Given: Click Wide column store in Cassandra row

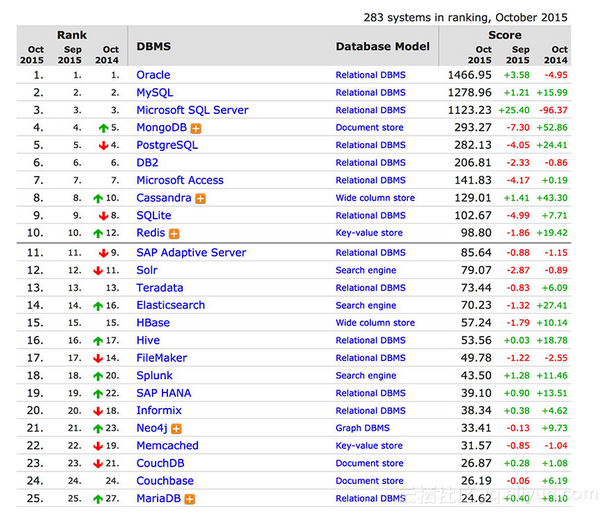Looking at the screenshot, I should pyautogui.click(x=375, y=198).
